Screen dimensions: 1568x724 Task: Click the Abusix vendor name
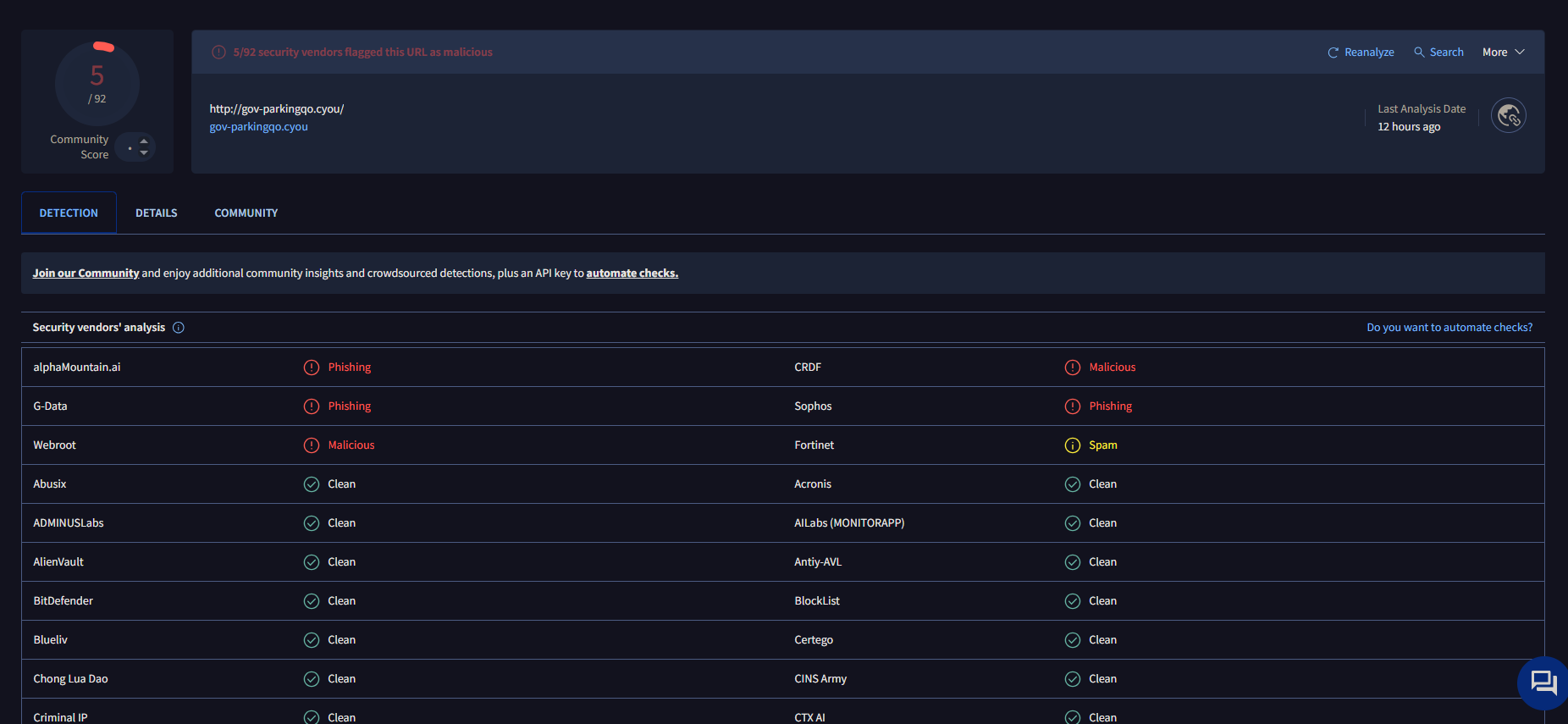[49, 484]
